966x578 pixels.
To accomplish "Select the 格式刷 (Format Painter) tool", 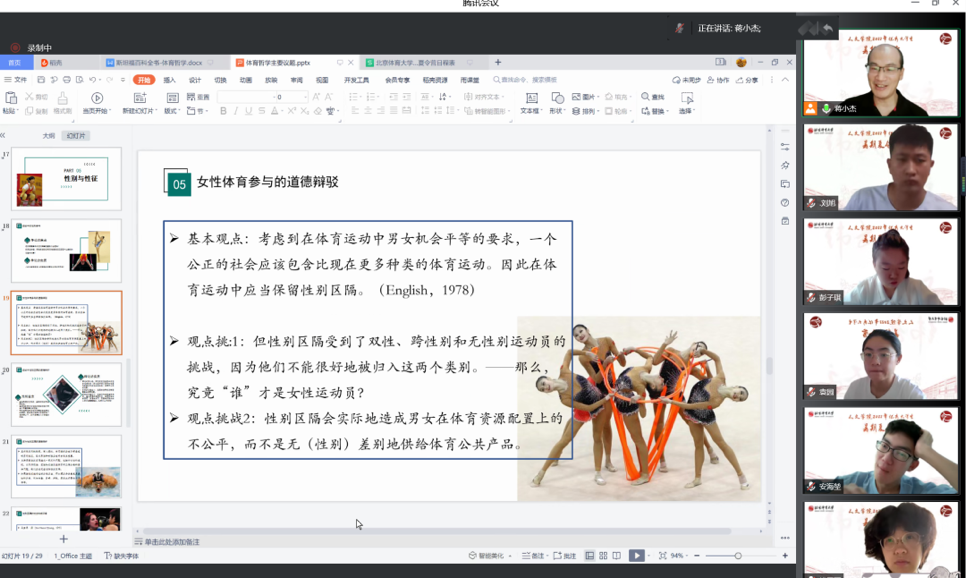I will [x=64, y=98].
